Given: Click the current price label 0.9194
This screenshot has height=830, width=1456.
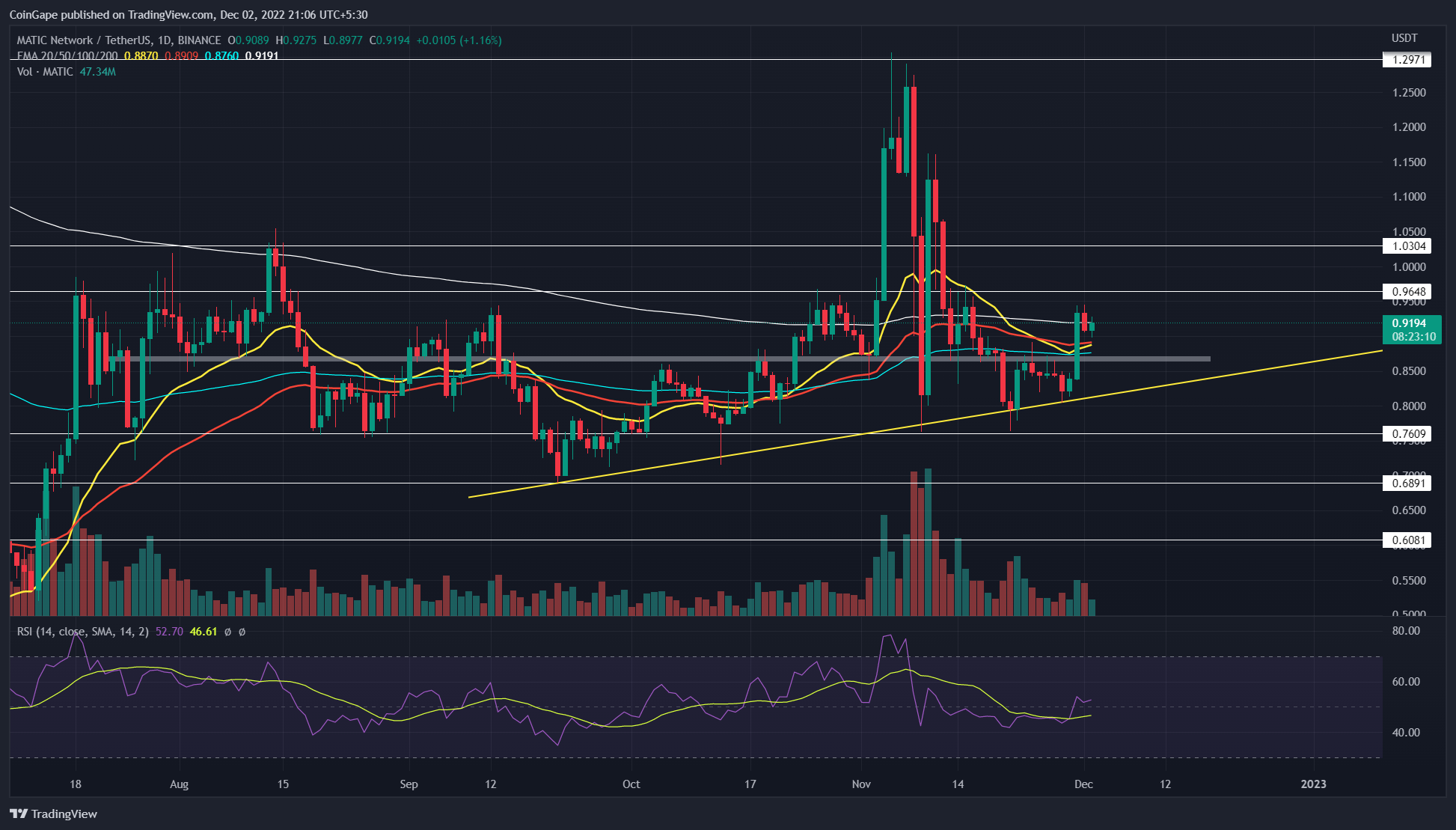Looking at the screenshot, I should [1409, 323].
